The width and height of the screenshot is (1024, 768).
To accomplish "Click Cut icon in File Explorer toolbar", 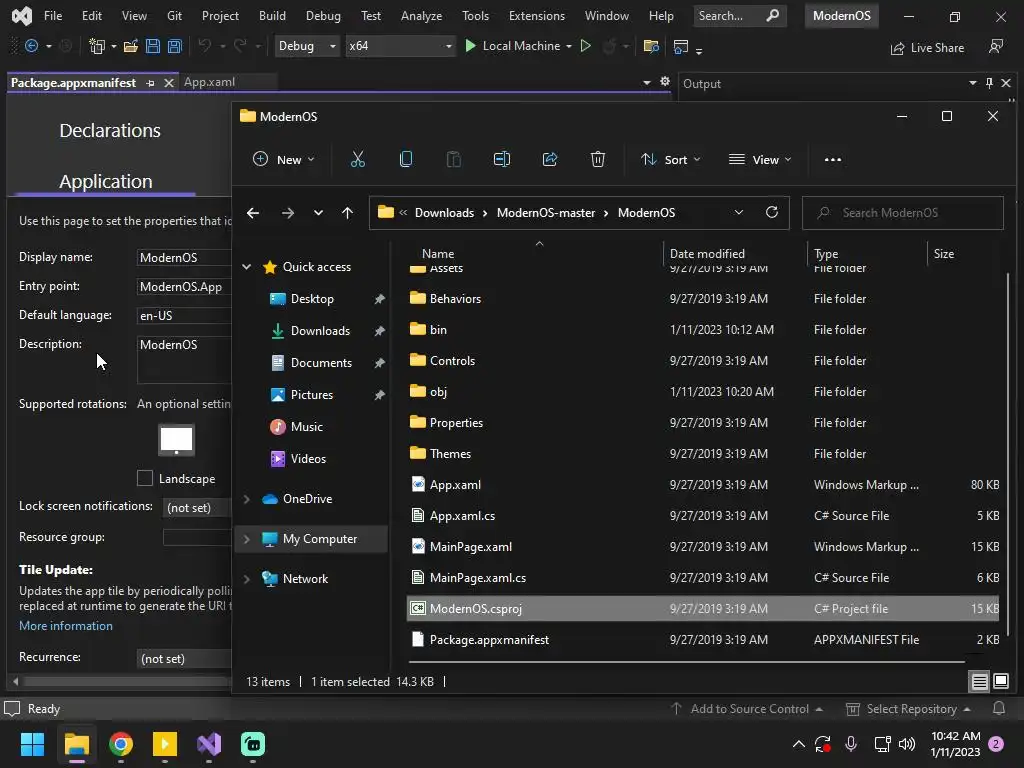I will point(358,159).
